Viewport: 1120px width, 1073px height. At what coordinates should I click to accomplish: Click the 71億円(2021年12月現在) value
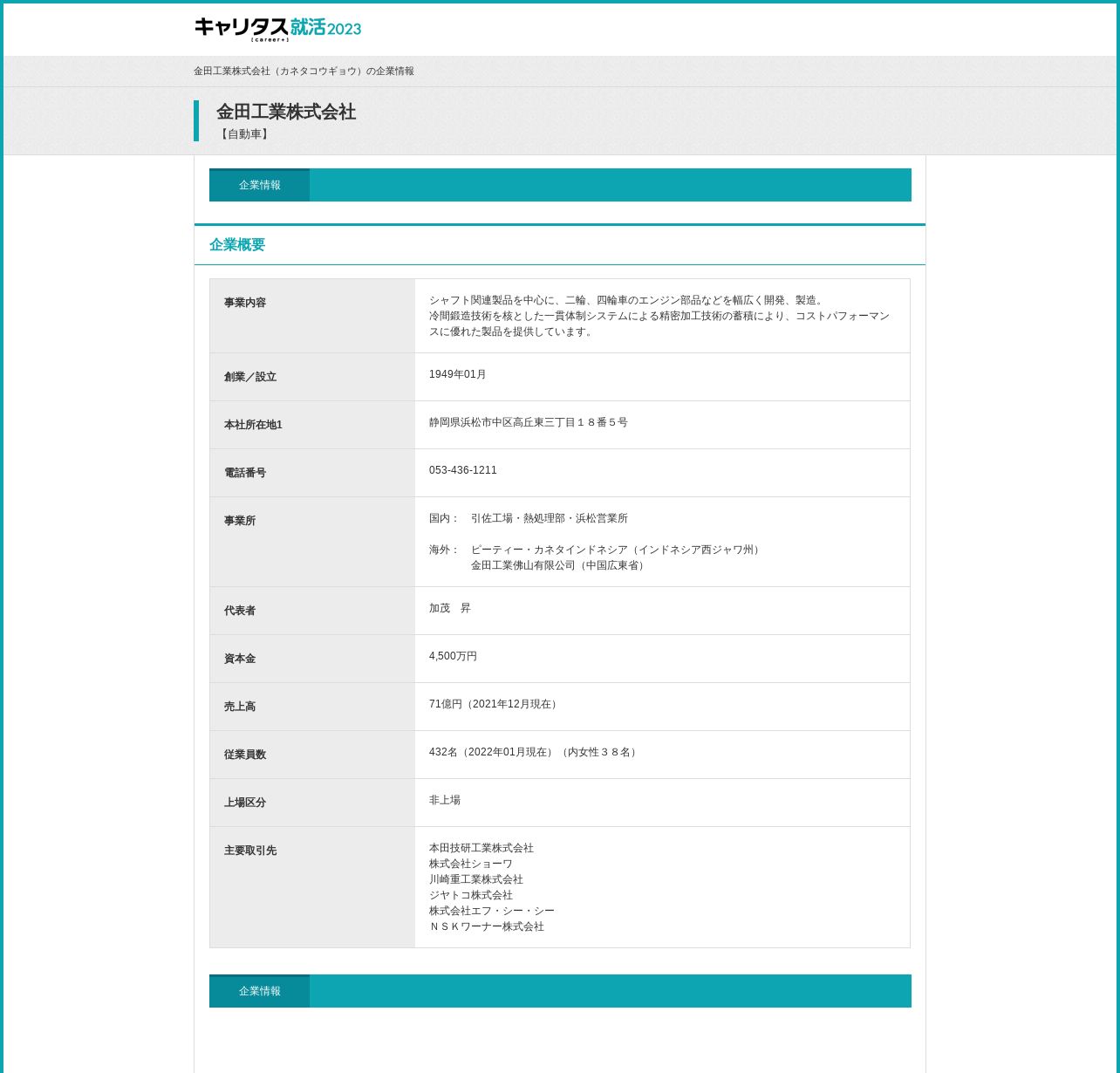495,704
